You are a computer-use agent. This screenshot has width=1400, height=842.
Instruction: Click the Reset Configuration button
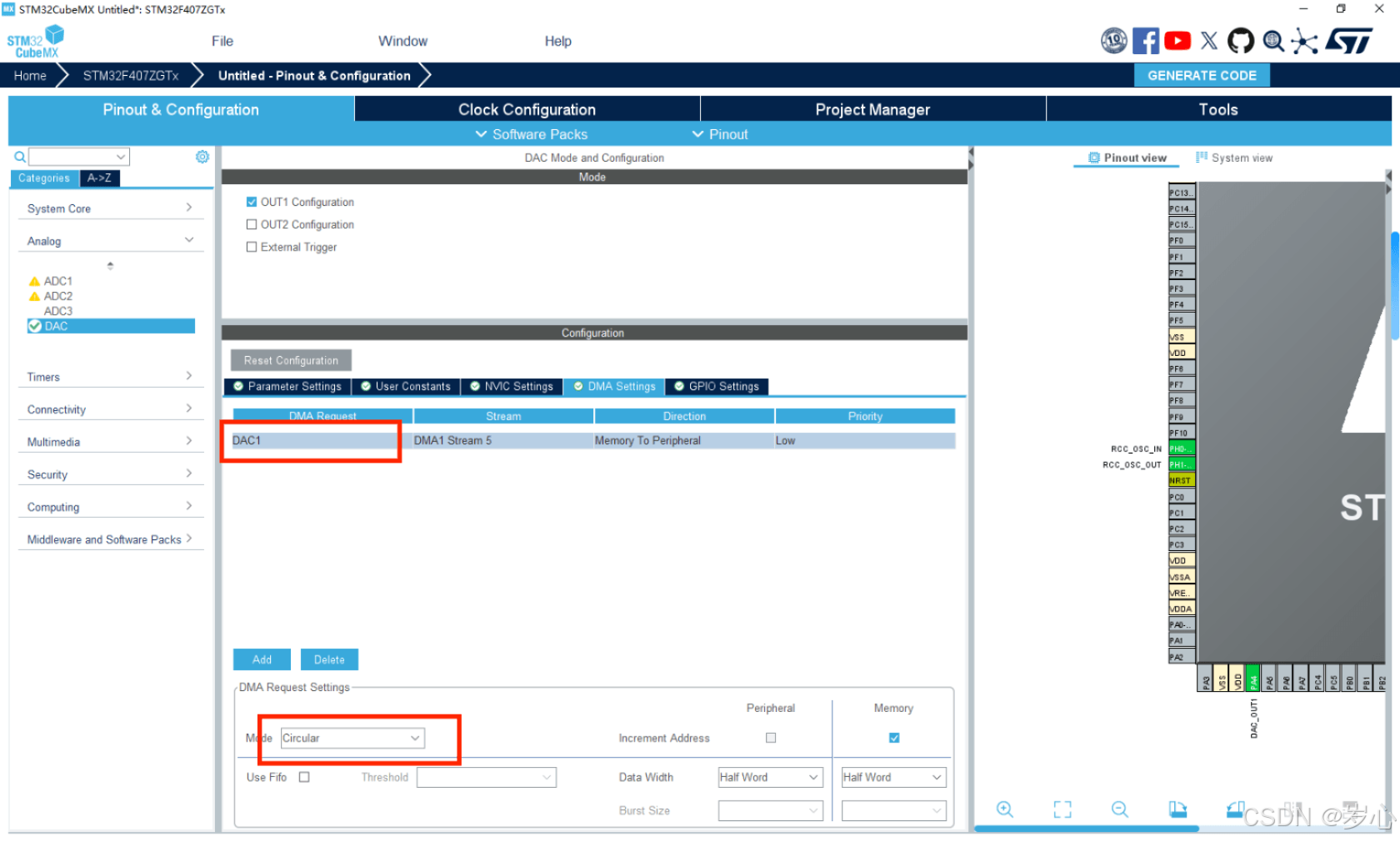(x=291, y=360)
